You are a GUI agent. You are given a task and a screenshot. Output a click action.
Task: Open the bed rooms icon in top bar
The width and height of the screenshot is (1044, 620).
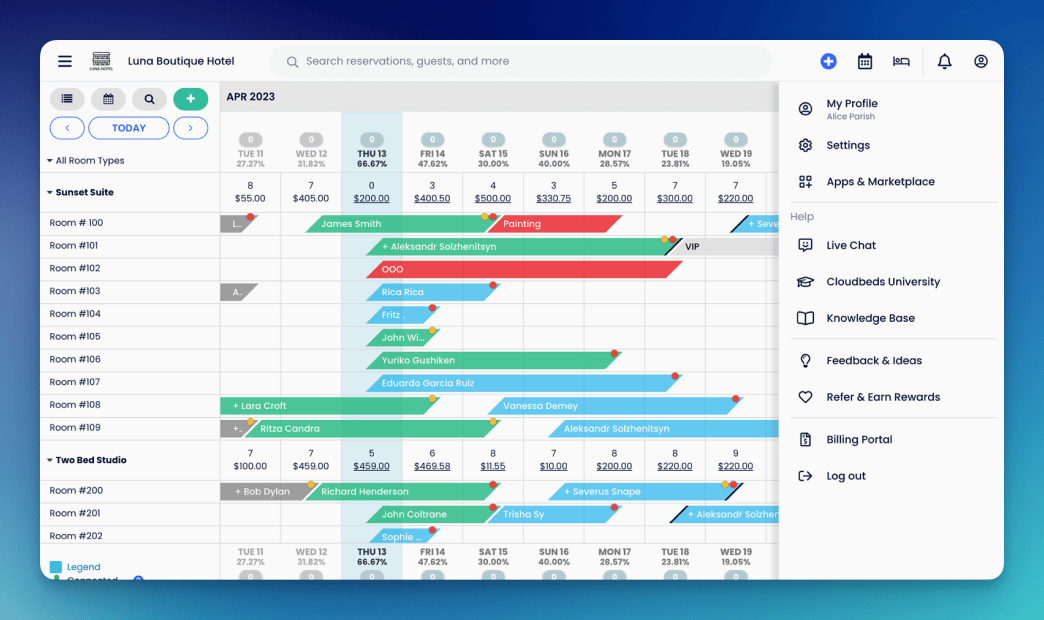click(x=901, y=61)
